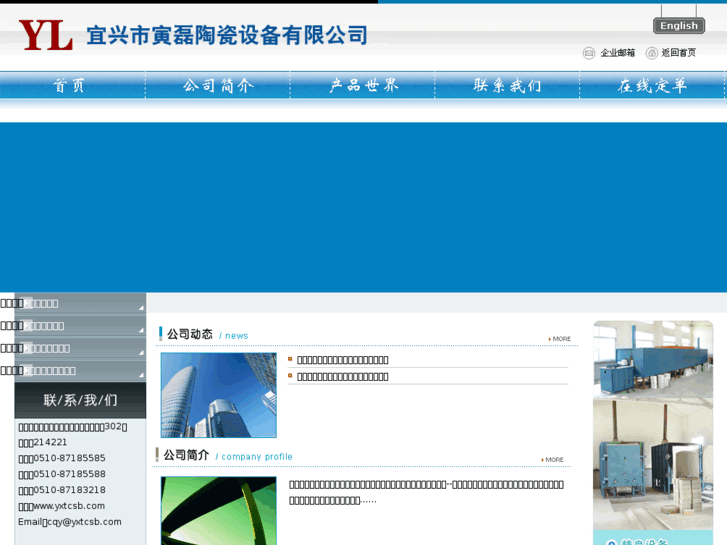This screenshot has width=727, height=545.
Task: Click the large blue banner area
Action: pyautogui.click(x=364, y=207)
